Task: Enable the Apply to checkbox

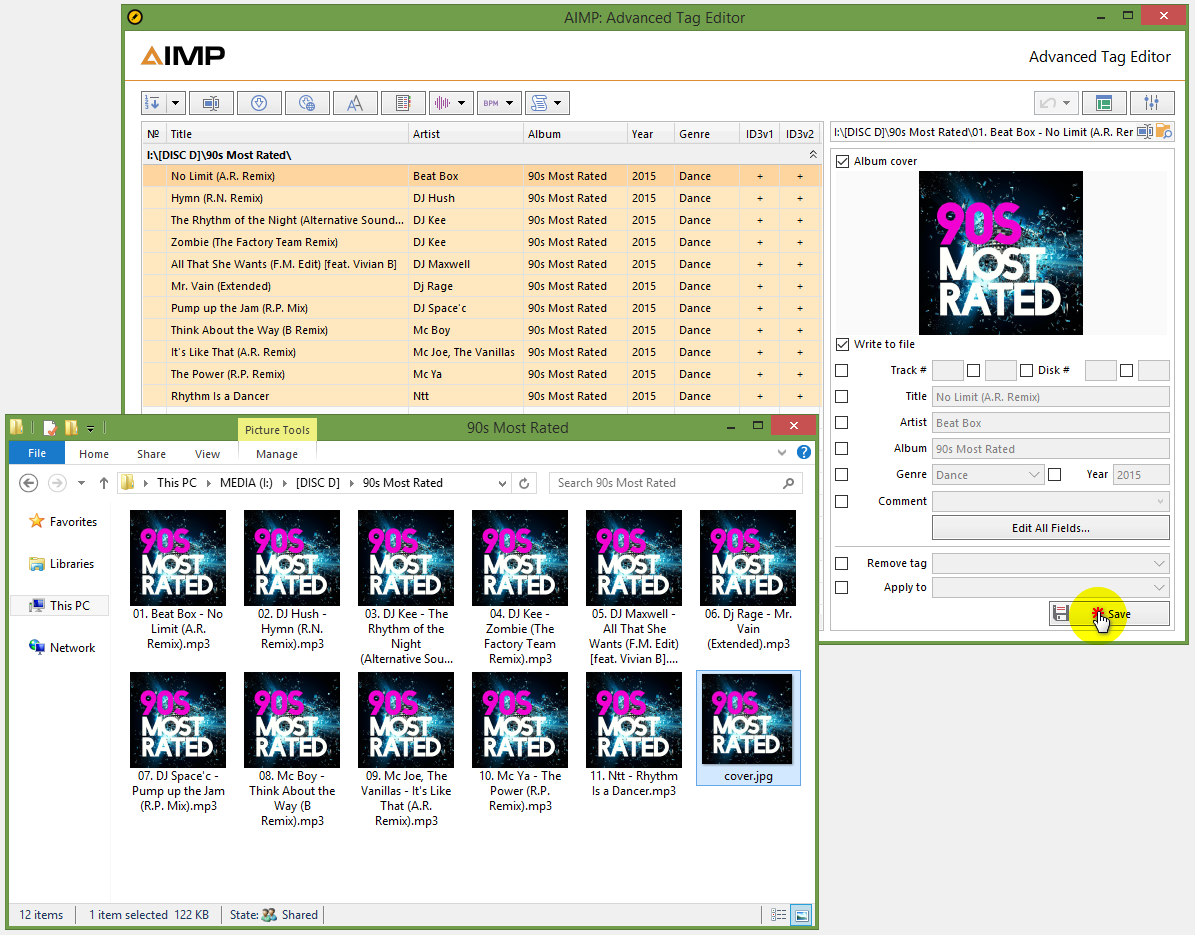Action: click(841, 588)
